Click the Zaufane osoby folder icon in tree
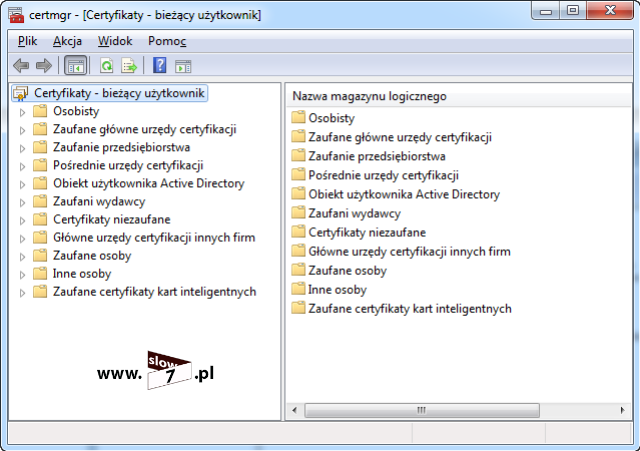This screenshot has height=451, width=640. click(x=40, y=255)
